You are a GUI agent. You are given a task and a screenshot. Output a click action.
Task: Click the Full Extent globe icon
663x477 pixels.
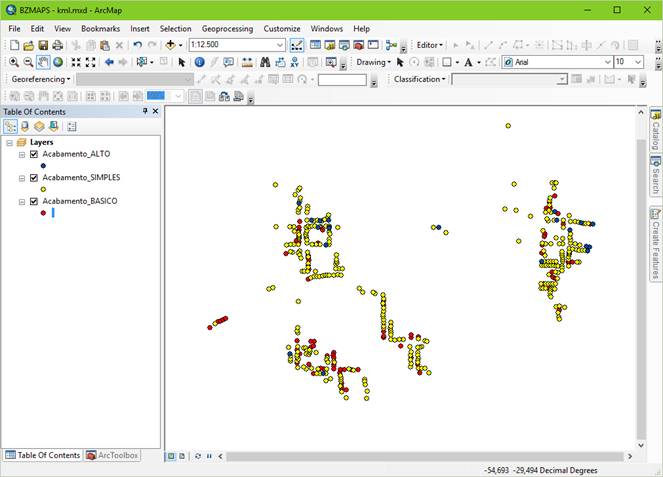[x=57, y=62]
